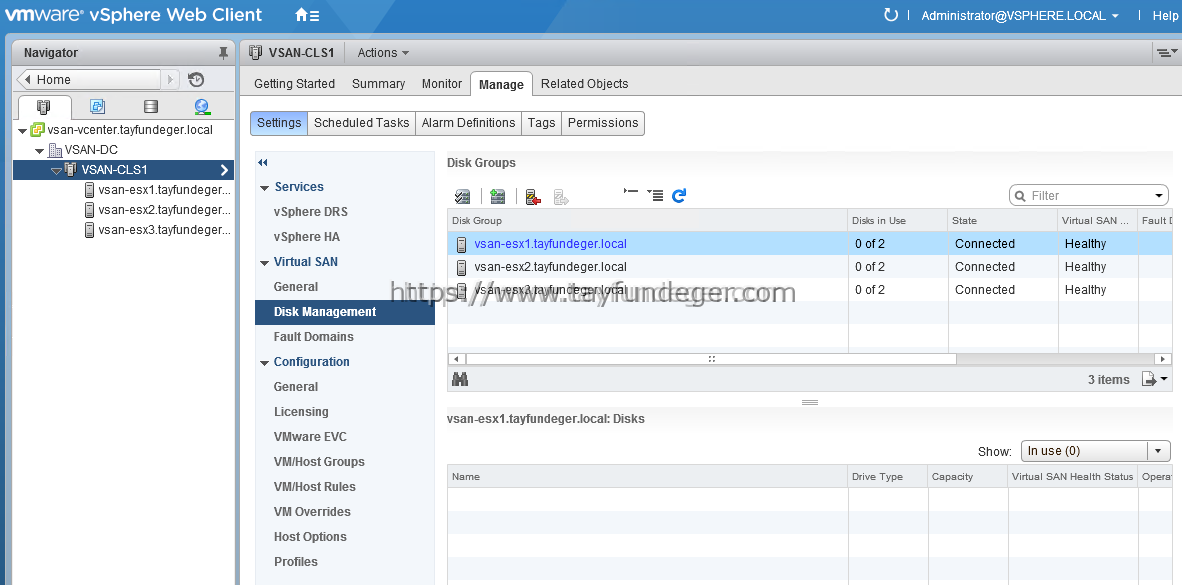
Task: Select vsan-esx2.tayfundeger.local disk group row
Action: (x=810, y=267)
